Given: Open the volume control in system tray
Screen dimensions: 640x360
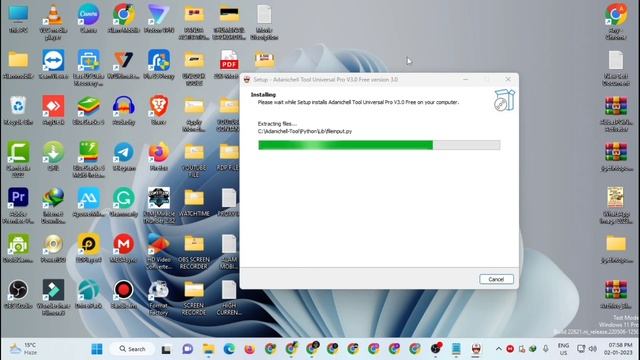Looking at the screenshot, I should pyautogui.click(x=593, y=349).
